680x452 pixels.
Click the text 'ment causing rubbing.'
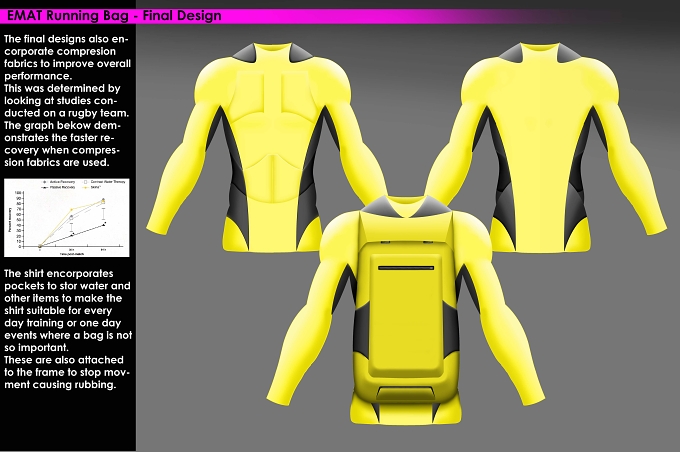click(60, 385)
